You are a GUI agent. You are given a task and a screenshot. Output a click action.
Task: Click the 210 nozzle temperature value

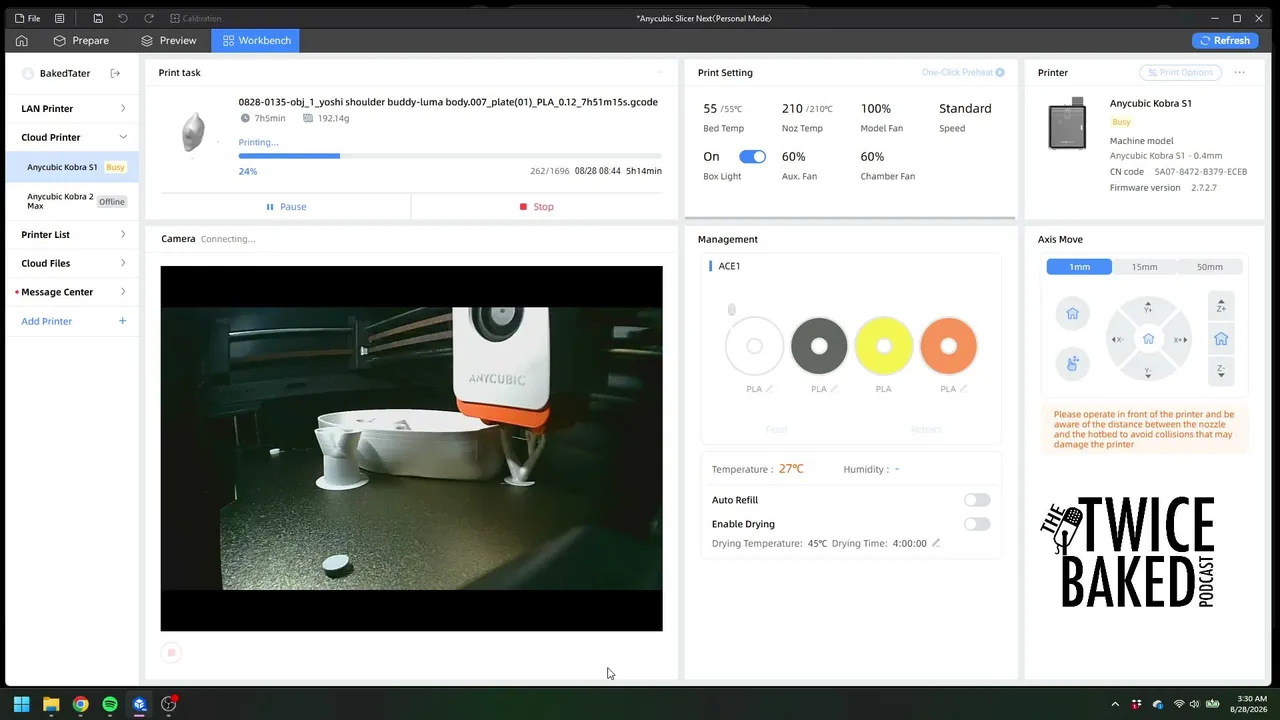pyautogui.click(x=792, y=108)
